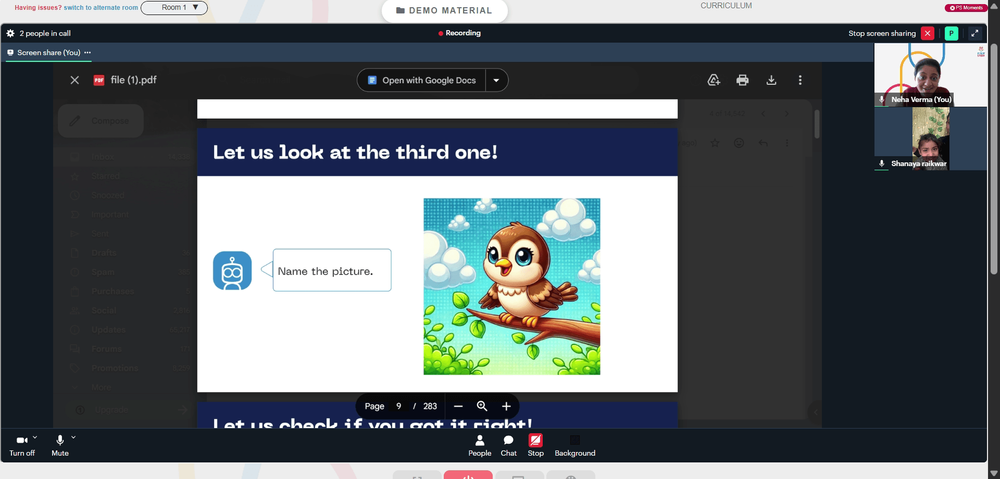Click the PDF zoom-out minus icon
Viewport: 1000px width, 479px height.
(x=458, y=406)
